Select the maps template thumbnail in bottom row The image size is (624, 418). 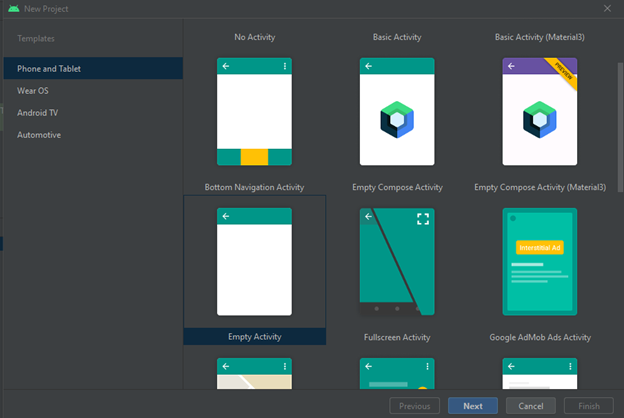(254, 373)
